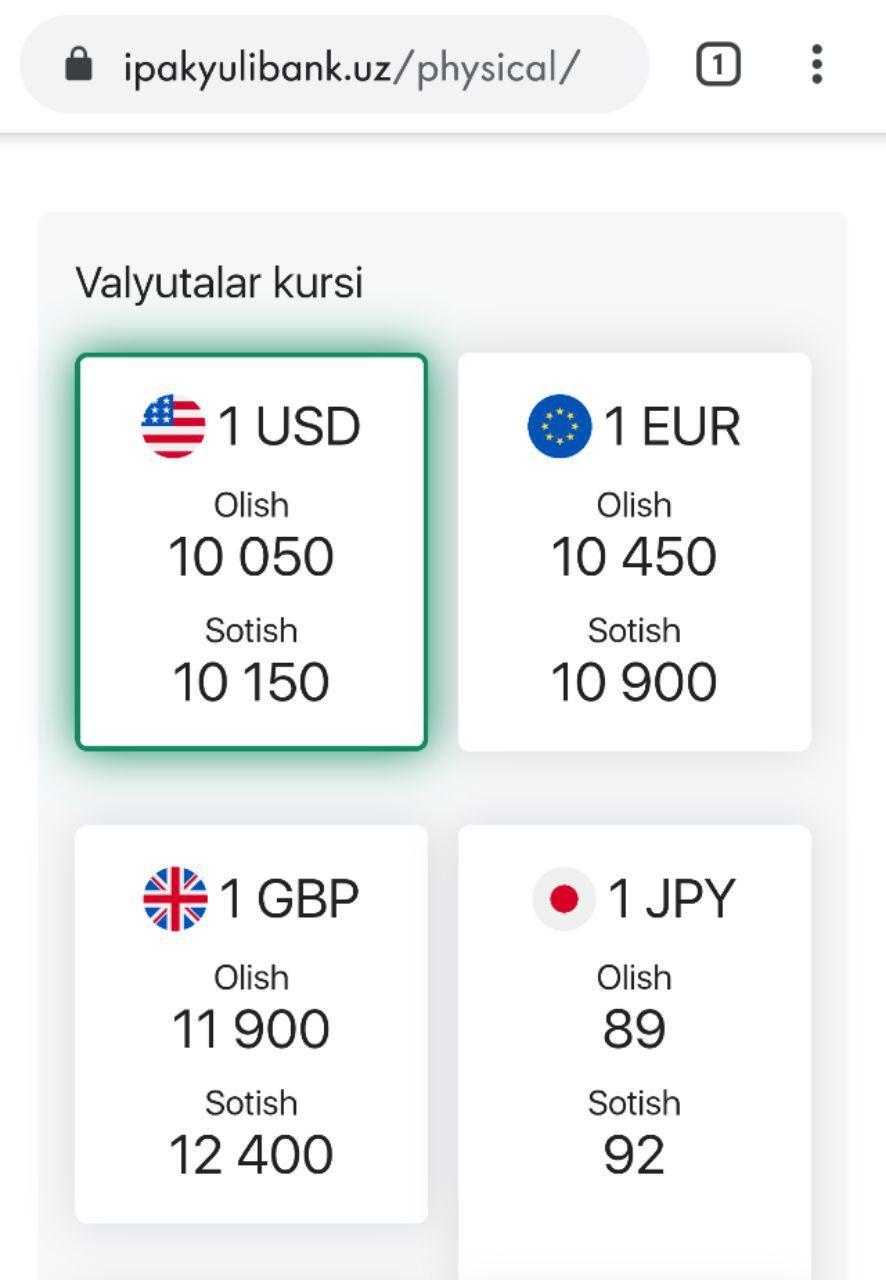The height and width of the screenshot is (1280, 886).
Task: Tap the padlock icon in address bar
Action: pyautogui.click(x=78, y=66)
